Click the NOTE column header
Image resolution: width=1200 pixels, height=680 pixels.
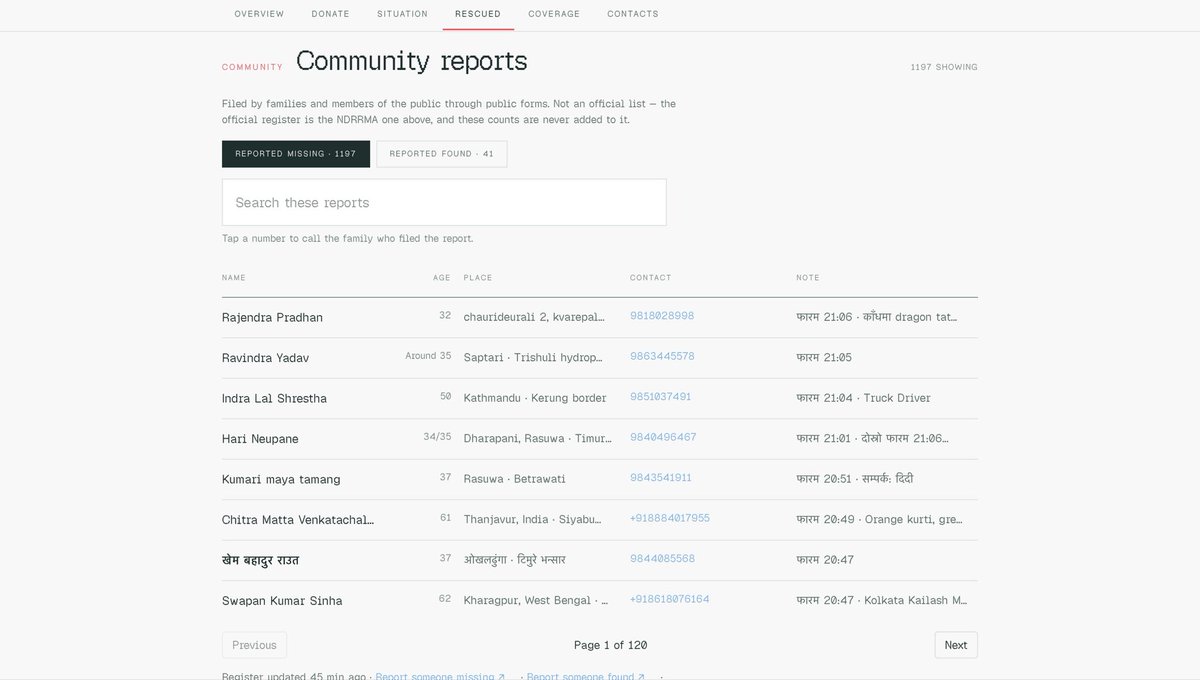click(x=808, y=278)
